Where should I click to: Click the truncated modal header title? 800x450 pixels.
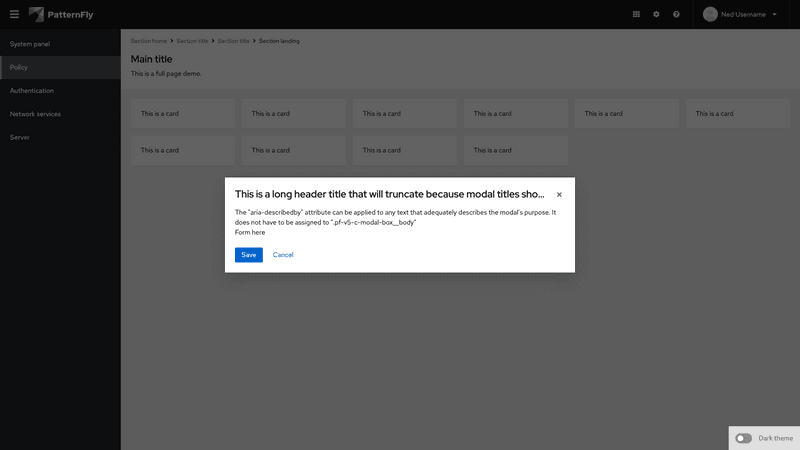pyautogui.click(x=389, y=194)
